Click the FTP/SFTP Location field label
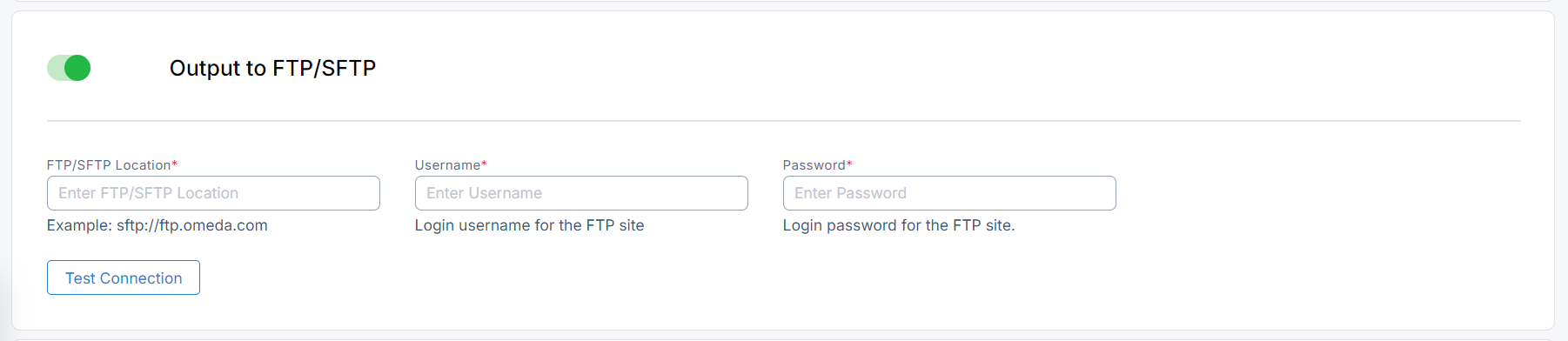 tap(109, 164)
